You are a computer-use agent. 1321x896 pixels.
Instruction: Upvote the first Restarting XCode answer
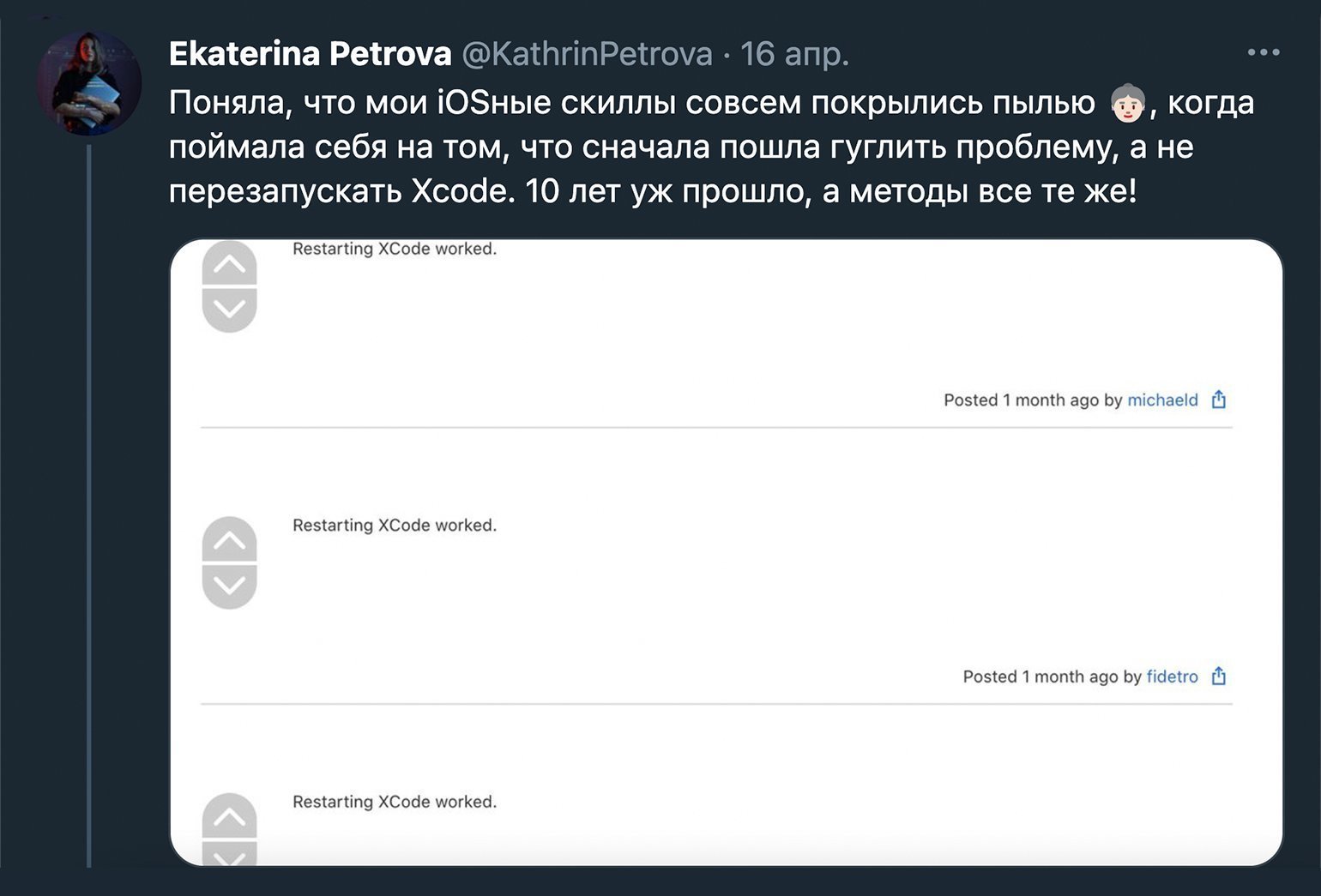tap(229, 264)
